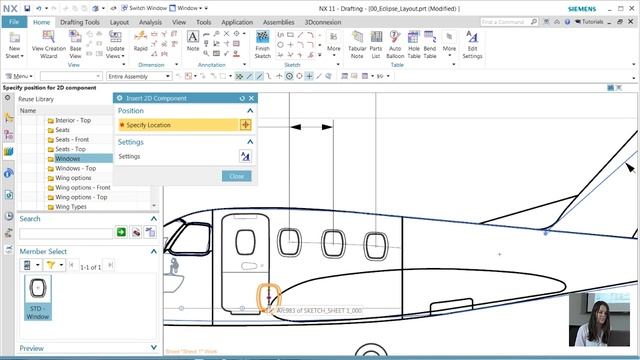
Task: Click the Find a Command box
Action: coord(509,22)
